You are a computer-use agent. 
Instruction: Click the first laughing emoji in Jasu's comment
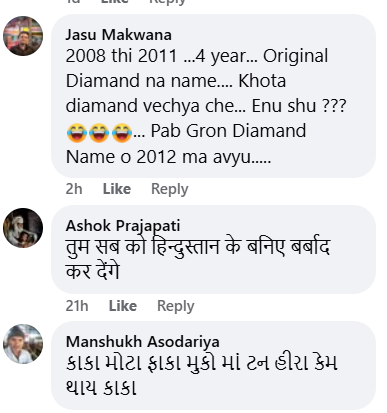tap(77, 132)
